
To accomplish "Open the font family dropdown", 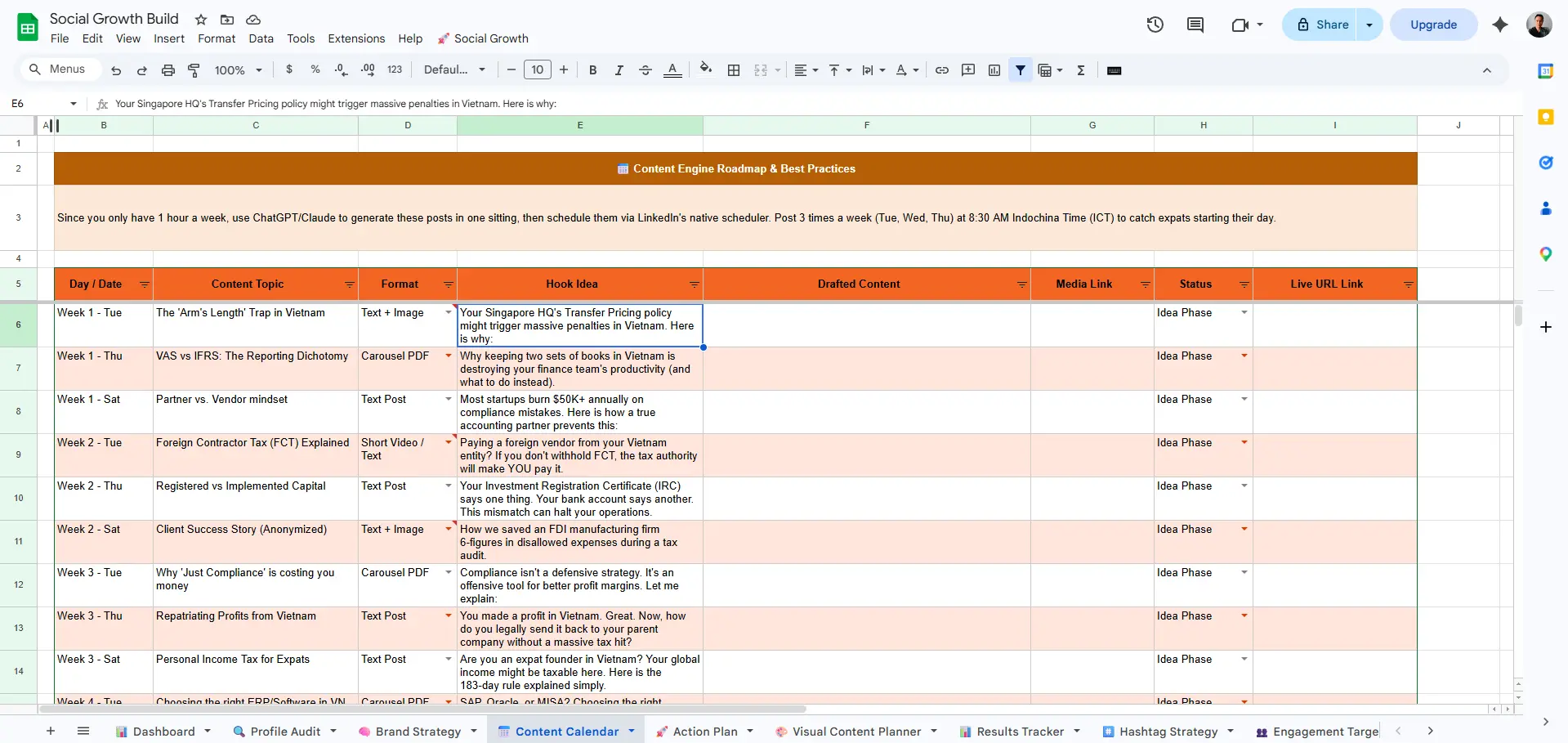I will [454, 70].
